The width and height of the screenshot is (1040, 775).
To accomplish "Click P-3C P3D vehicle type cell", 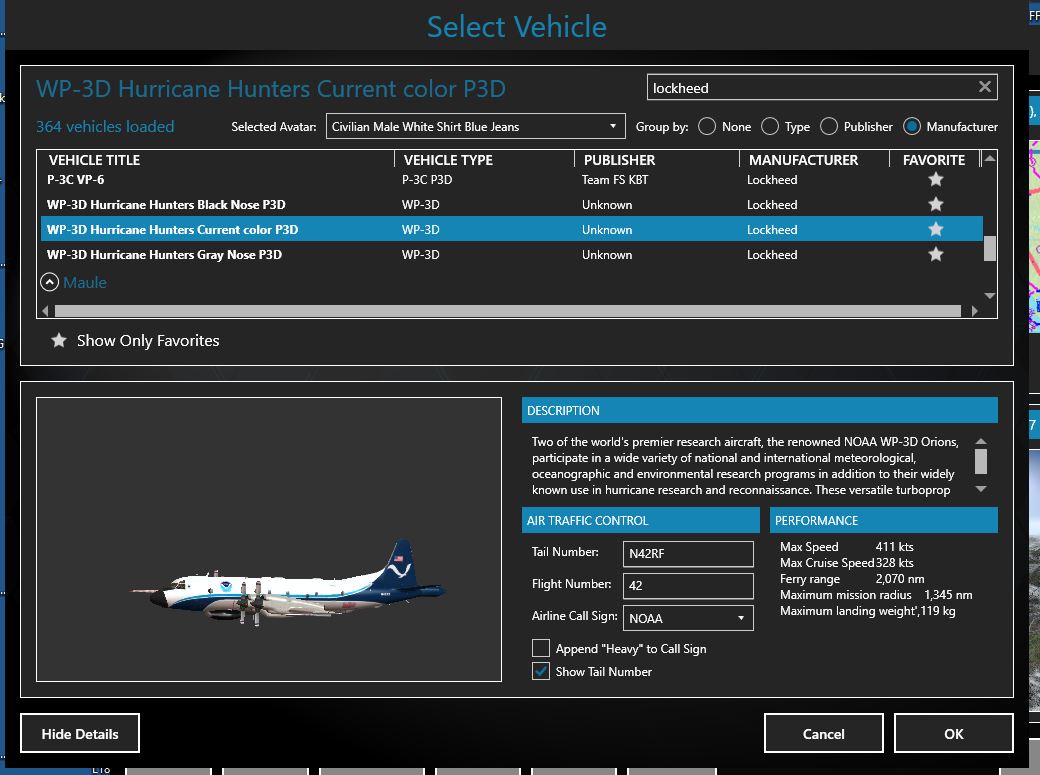I will click(427, 179).
